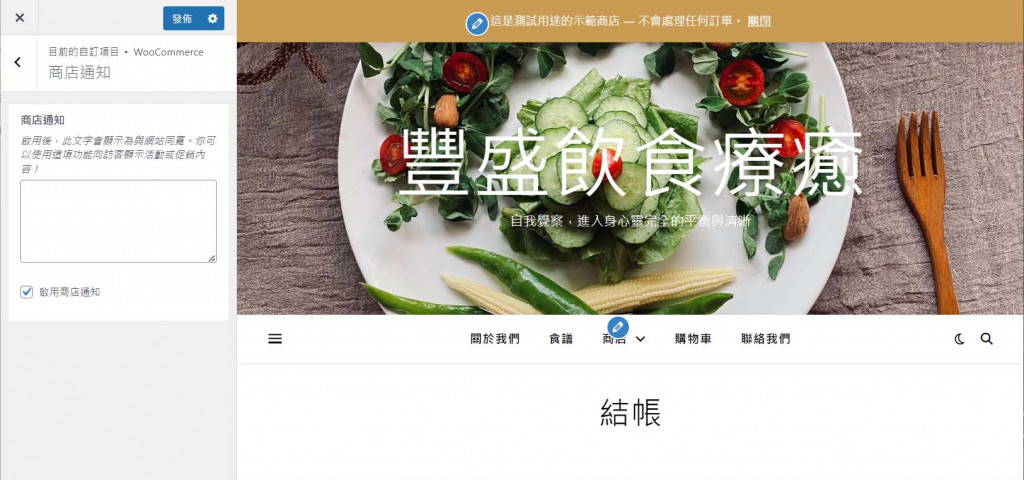Click the menu edit pencil shortcut icon
Viewport: 1024px width, 480px height.
pyautogui.click(x=618, y=327)
